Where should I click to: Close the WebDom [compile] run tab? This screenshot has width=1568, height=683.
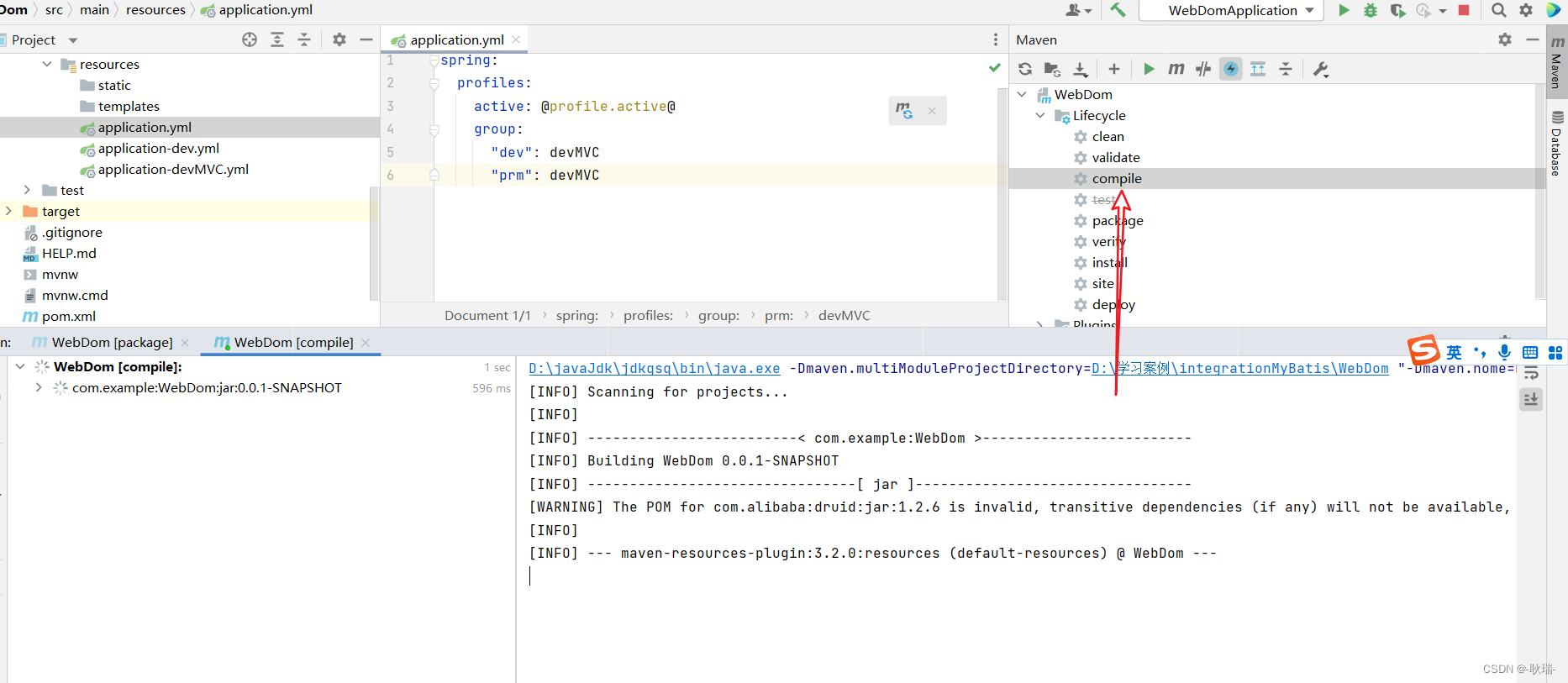point(366,342)
